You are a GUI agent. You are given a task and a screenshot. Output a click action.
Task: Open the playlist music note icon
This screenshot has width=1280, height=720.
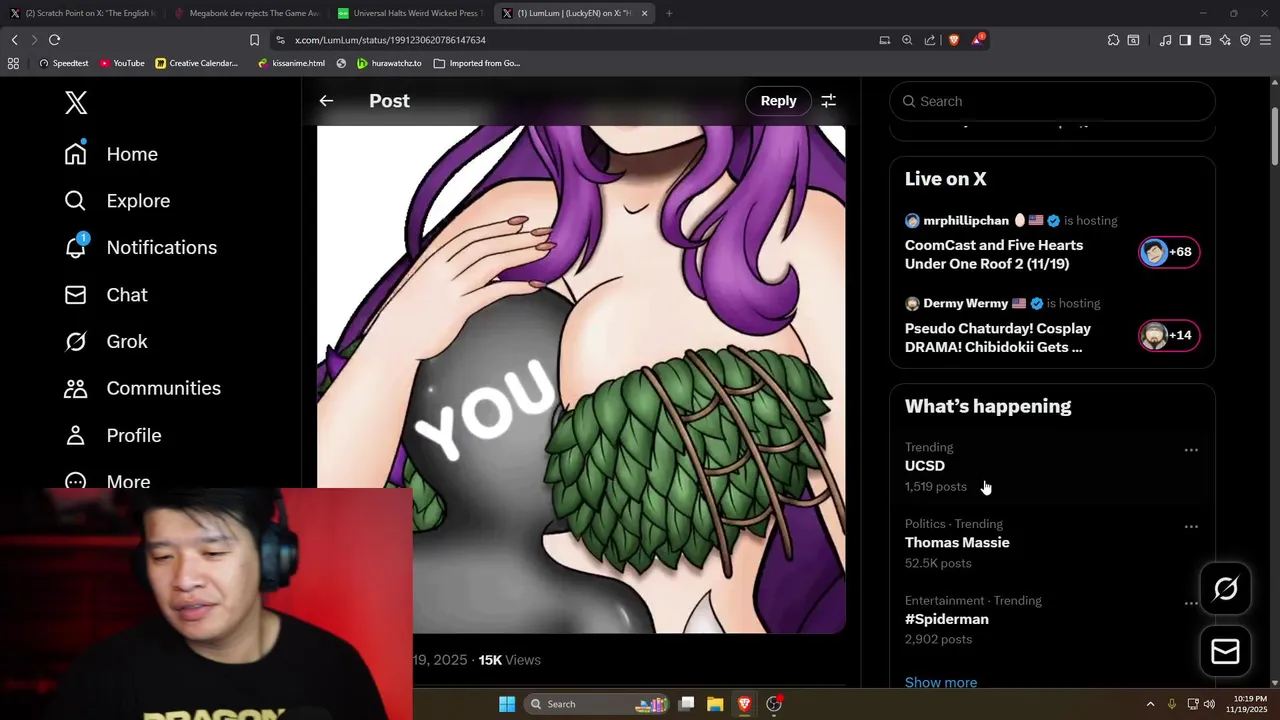[x=1165, y=40]
